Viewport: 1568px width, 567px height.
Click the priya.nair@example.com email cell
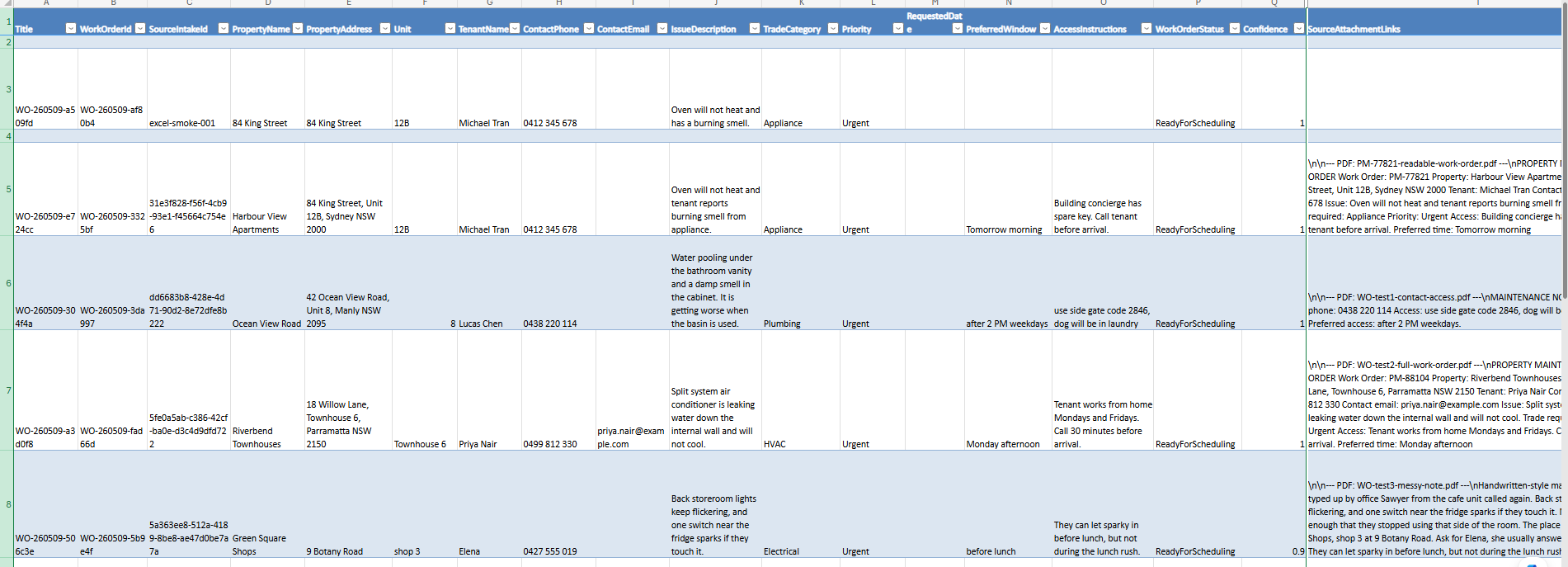pyautogui.click(x=632, y=390)
